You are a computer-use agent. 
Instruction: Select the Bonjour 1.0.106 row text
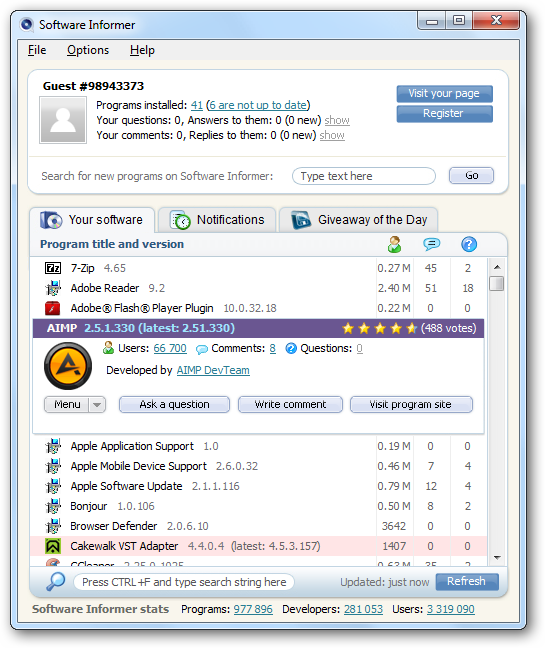point(112,506)
